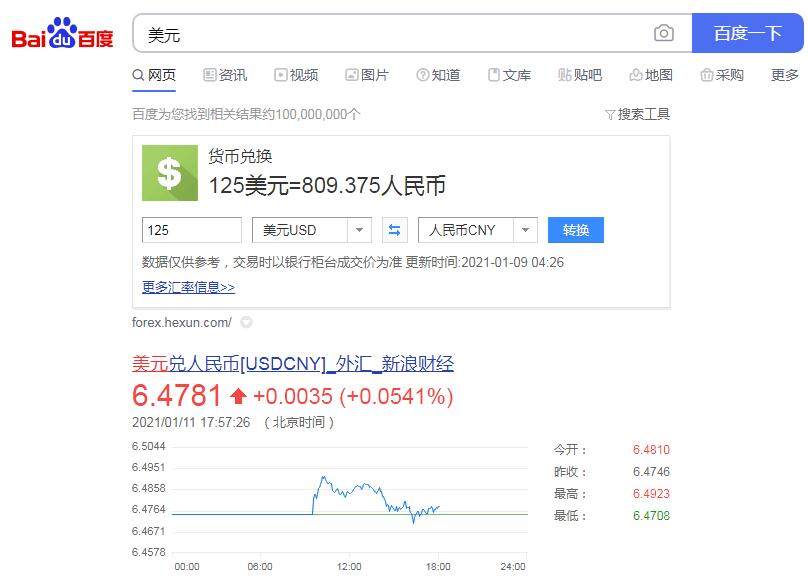Click the 百度一下 search button
Viewport: 808px width, 579px height.
(747, 33)
